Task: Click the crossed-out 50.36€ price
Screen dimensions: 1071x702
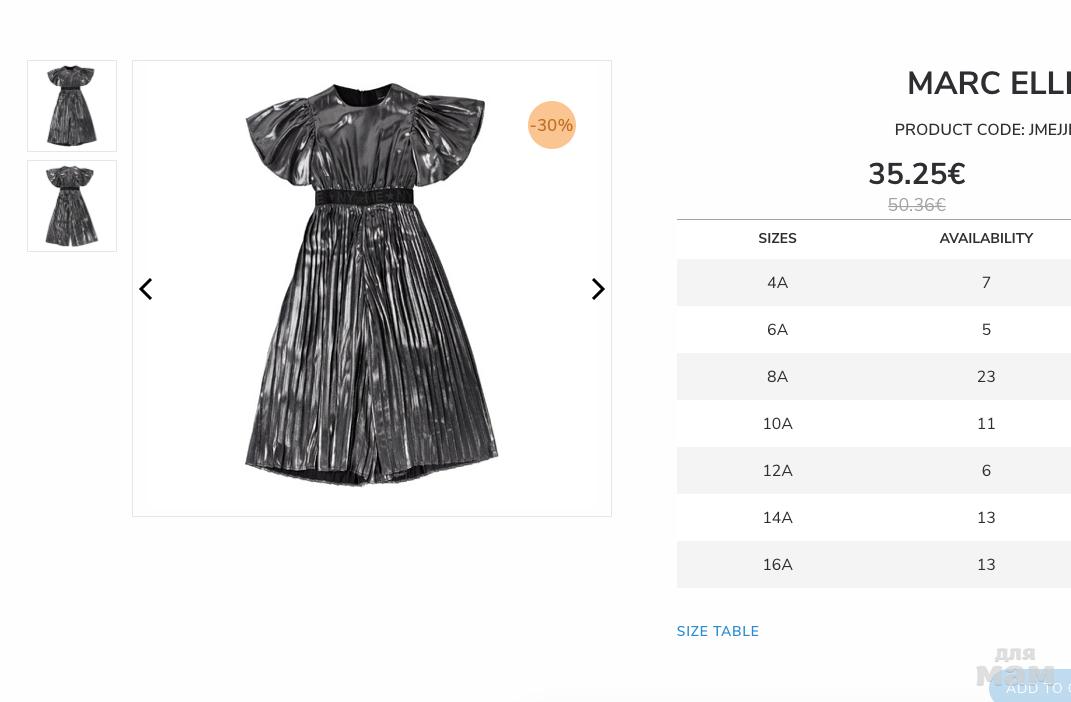Action: pyautogui.click(x=916, y=205)
